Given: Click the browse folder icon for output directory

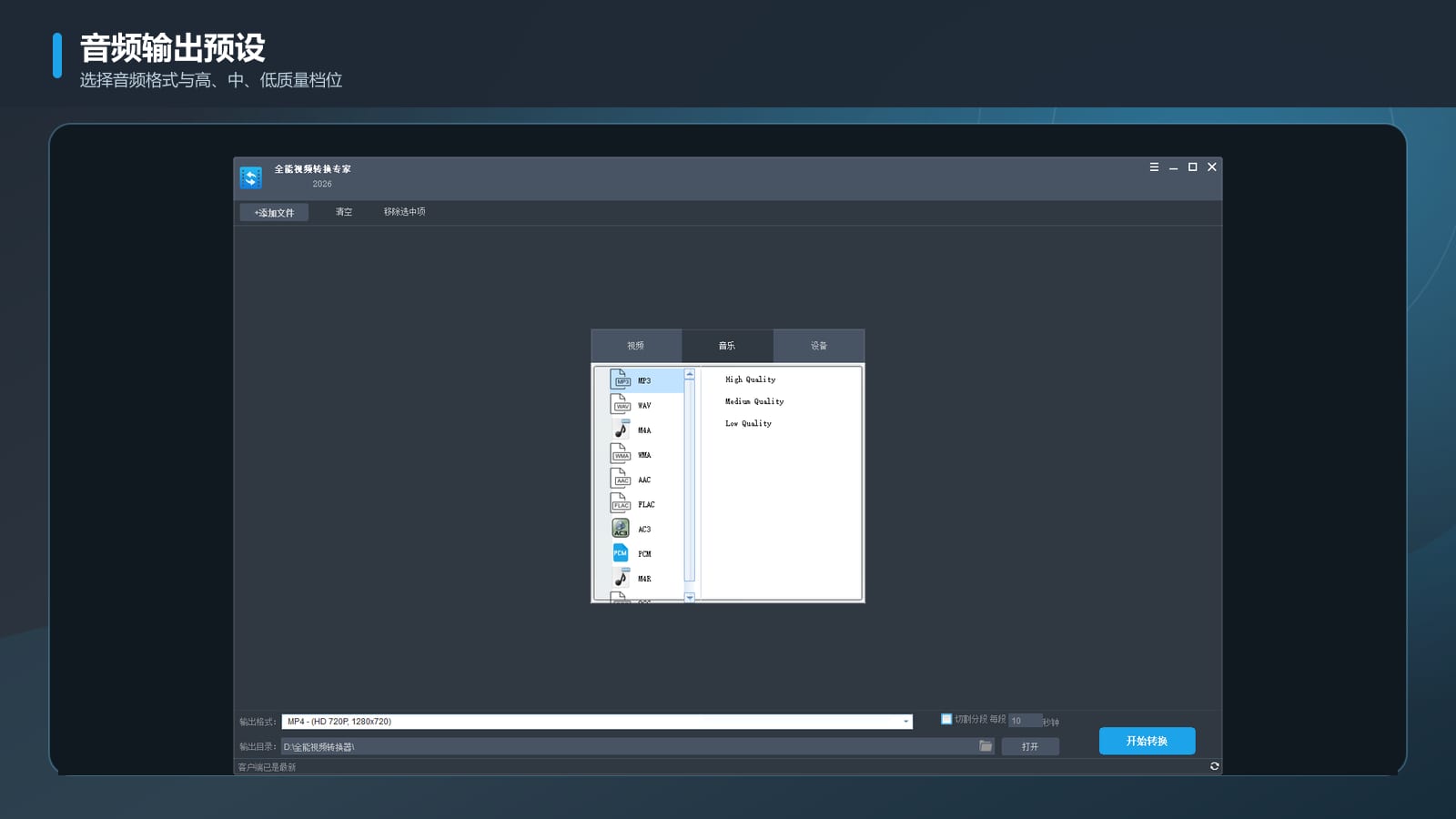Looking at the screenshot, I should [x=986, y=745].
